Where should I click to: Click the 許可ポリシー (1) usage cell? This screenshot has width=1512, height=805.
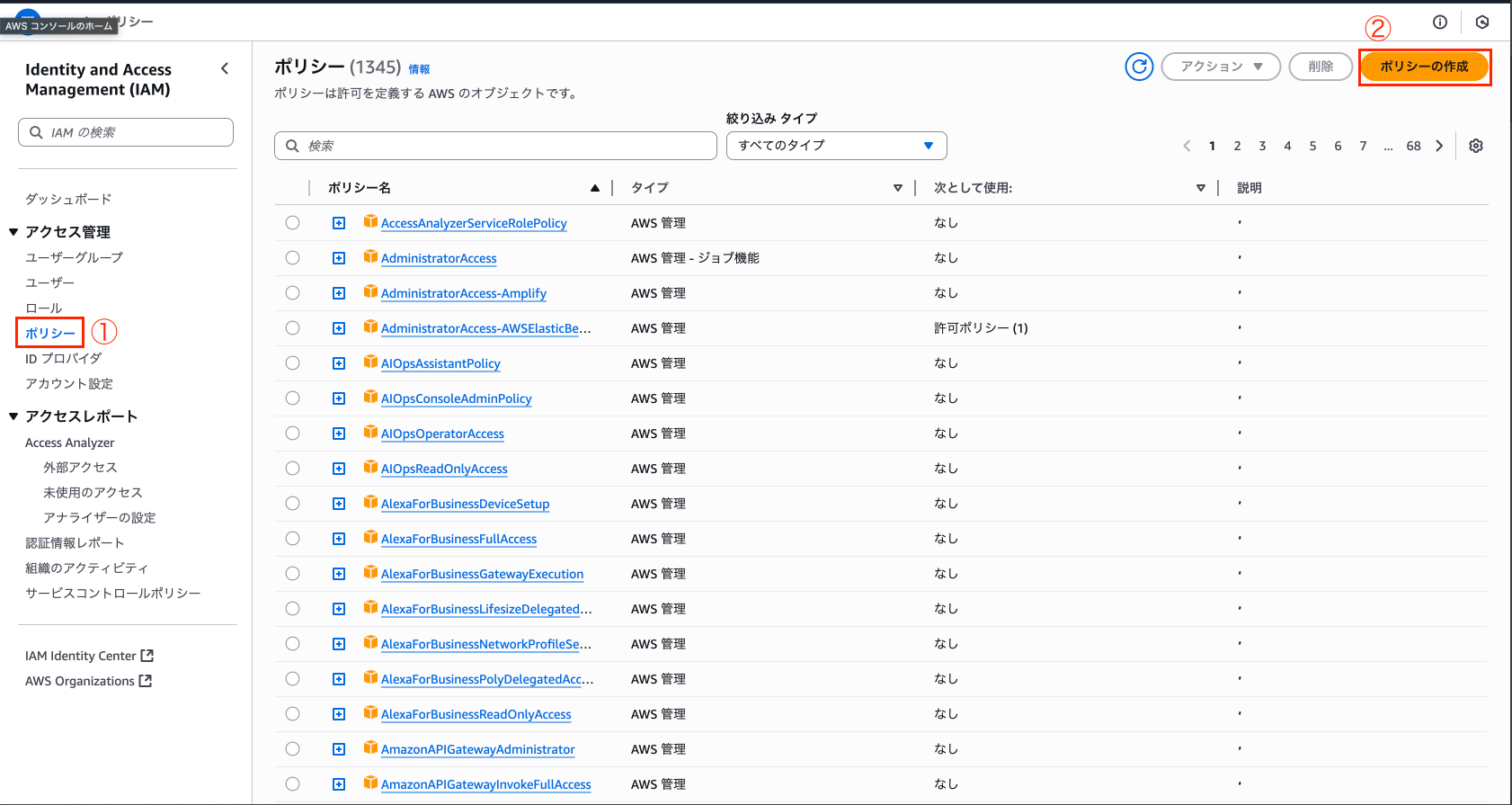tap(981, 328)
